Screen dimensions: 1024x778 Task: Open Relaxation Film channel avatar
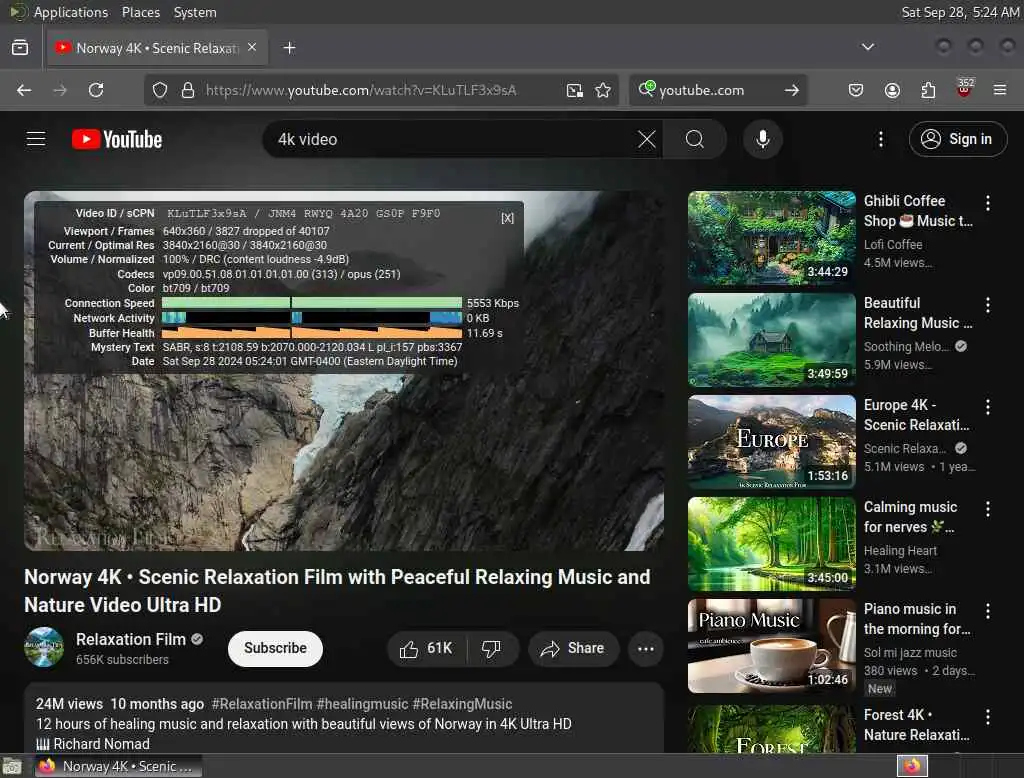point(44,647)
